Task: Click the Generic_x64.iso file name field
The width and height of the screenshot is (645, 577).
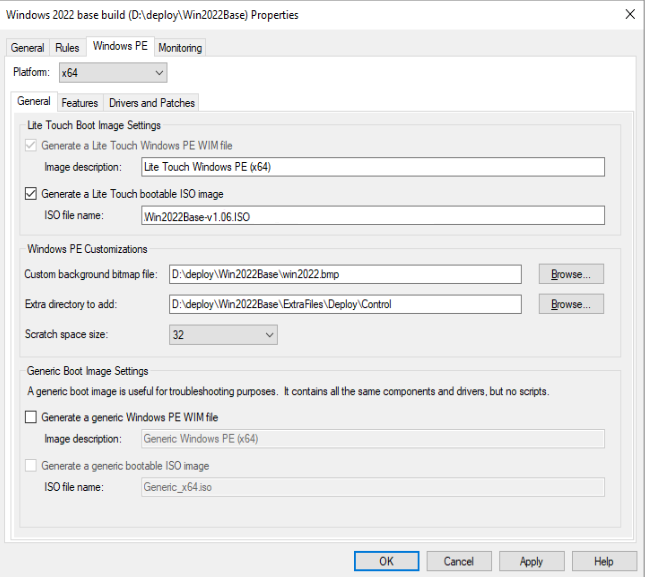Action: (x=373, y=487)
